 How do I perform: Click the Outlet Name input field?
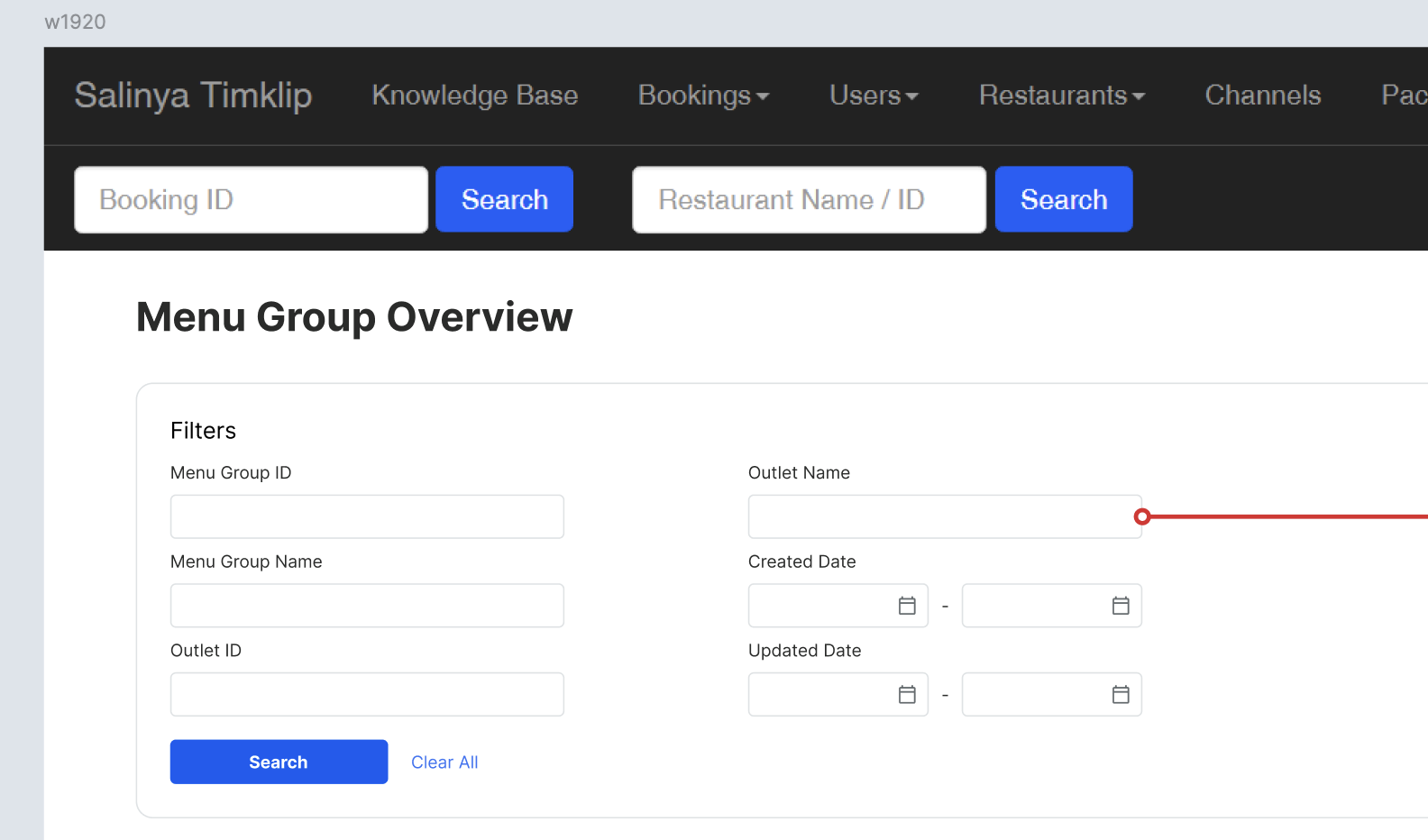tap(943, 516)
